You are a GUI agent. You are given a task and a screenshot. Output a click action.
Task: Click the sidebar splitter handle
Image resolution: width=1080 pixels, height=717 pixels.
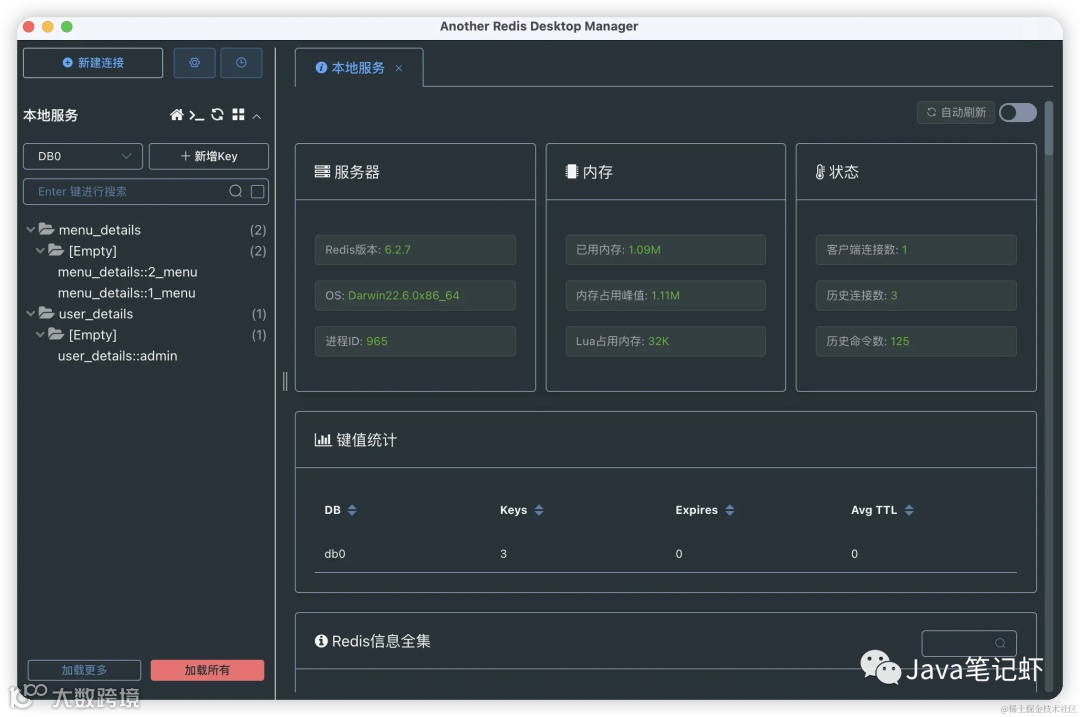point(285,381)
